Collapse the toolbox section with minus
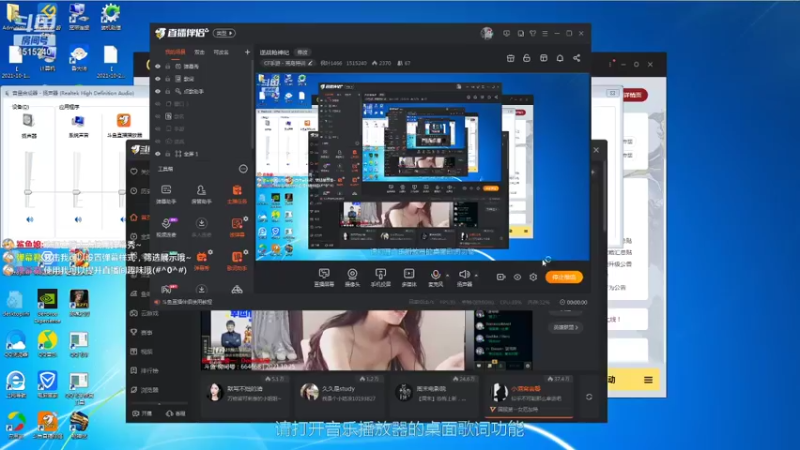 [x=243, y=169]
